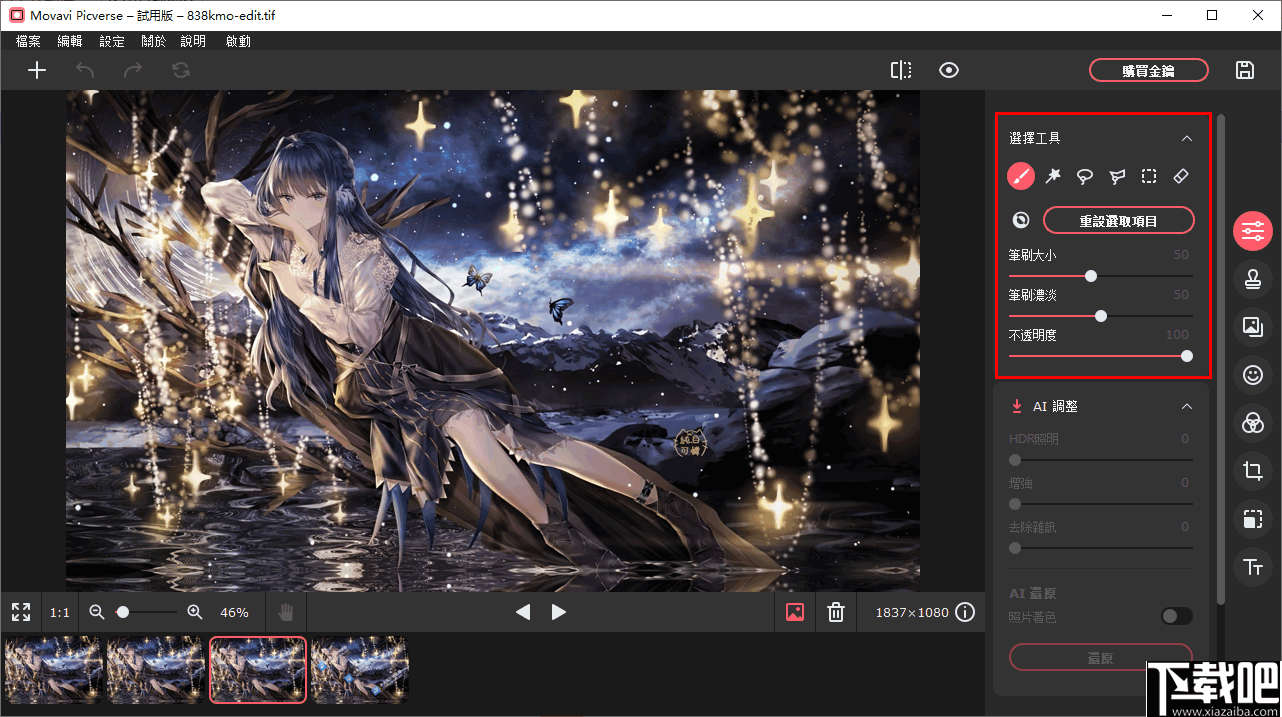Click the 1:1 actual size button
1282x717 pixels.
60,612
